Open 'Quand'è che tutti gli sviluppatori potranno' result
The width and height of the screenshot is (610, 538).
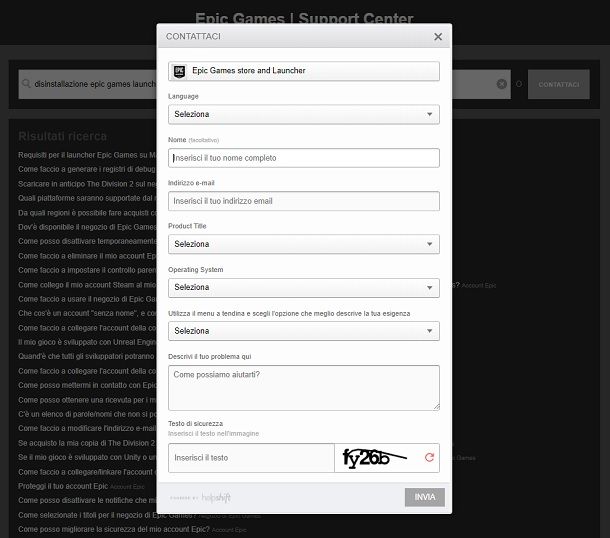coord(87,356)
